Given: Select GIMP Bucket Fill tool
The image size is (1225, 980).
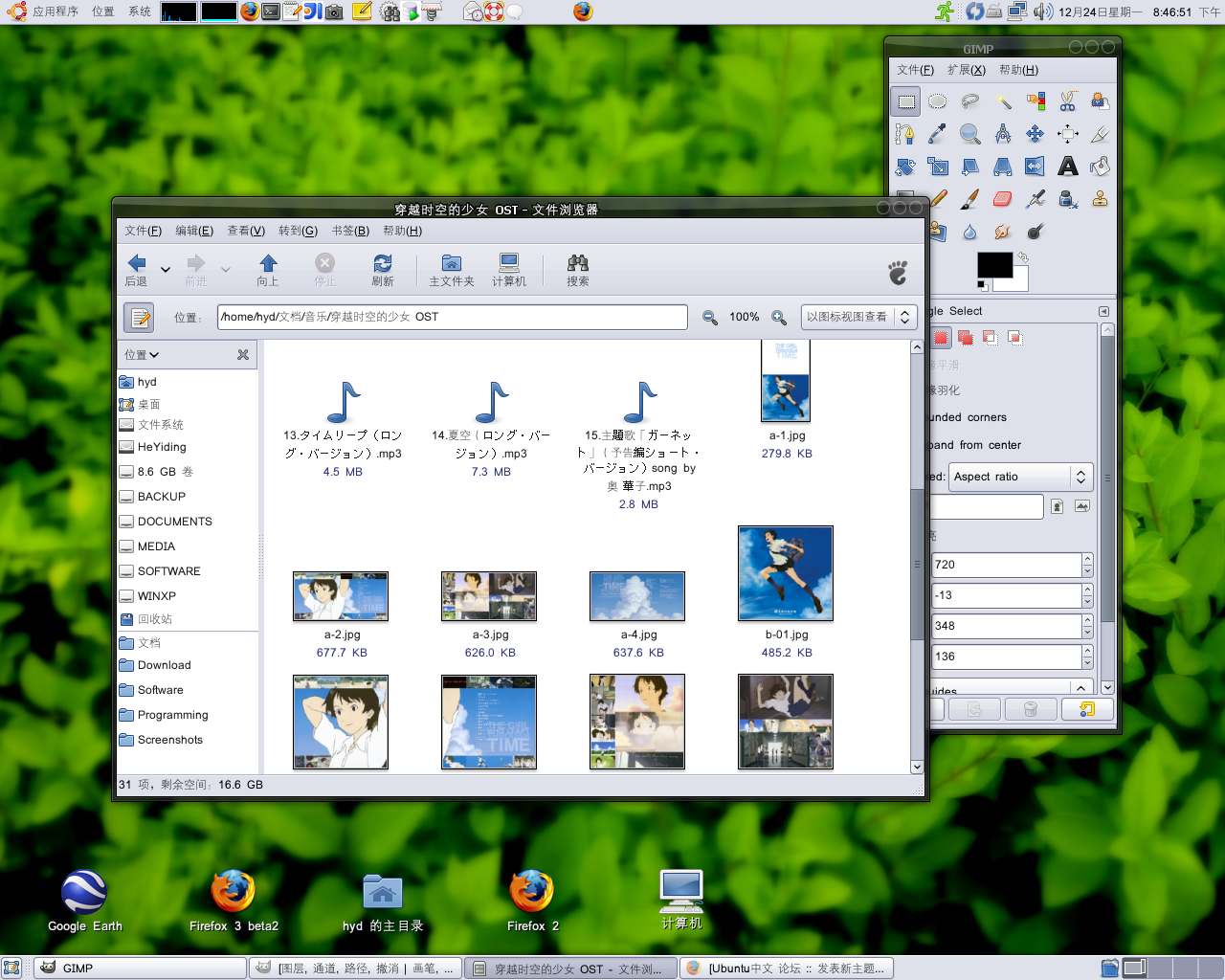Looking at the screenshot, I should click(x=1101, y=167).
